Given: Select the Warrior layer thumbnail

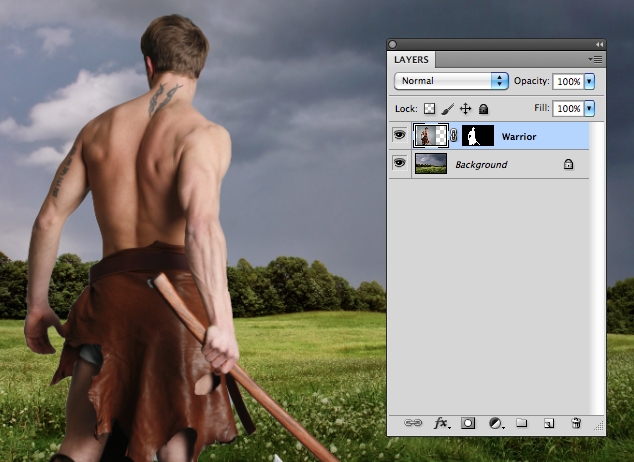Looking at the screenshot, I should [x=431, y=136].
